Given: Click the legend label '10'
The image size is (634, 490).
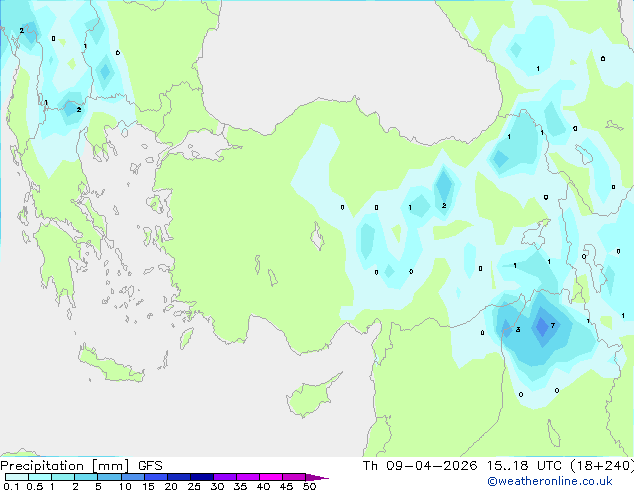Looking at the screenshot, I should point(125,486).
